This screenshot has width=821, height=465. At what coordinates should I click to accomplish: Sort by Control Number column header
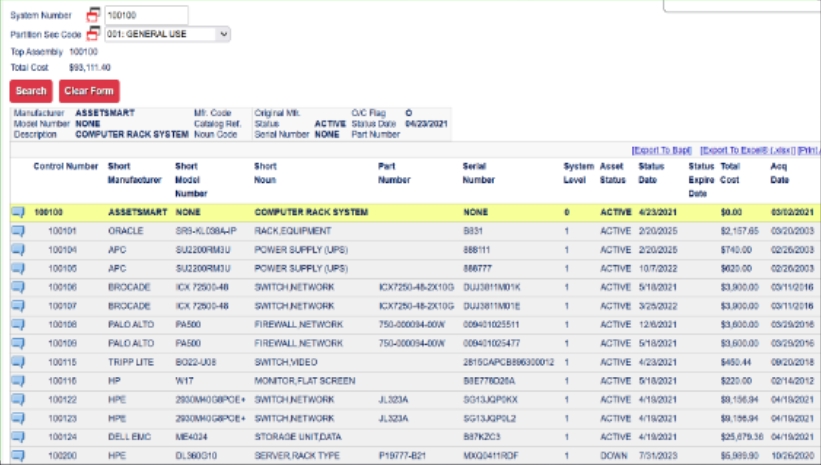[66, 167]
